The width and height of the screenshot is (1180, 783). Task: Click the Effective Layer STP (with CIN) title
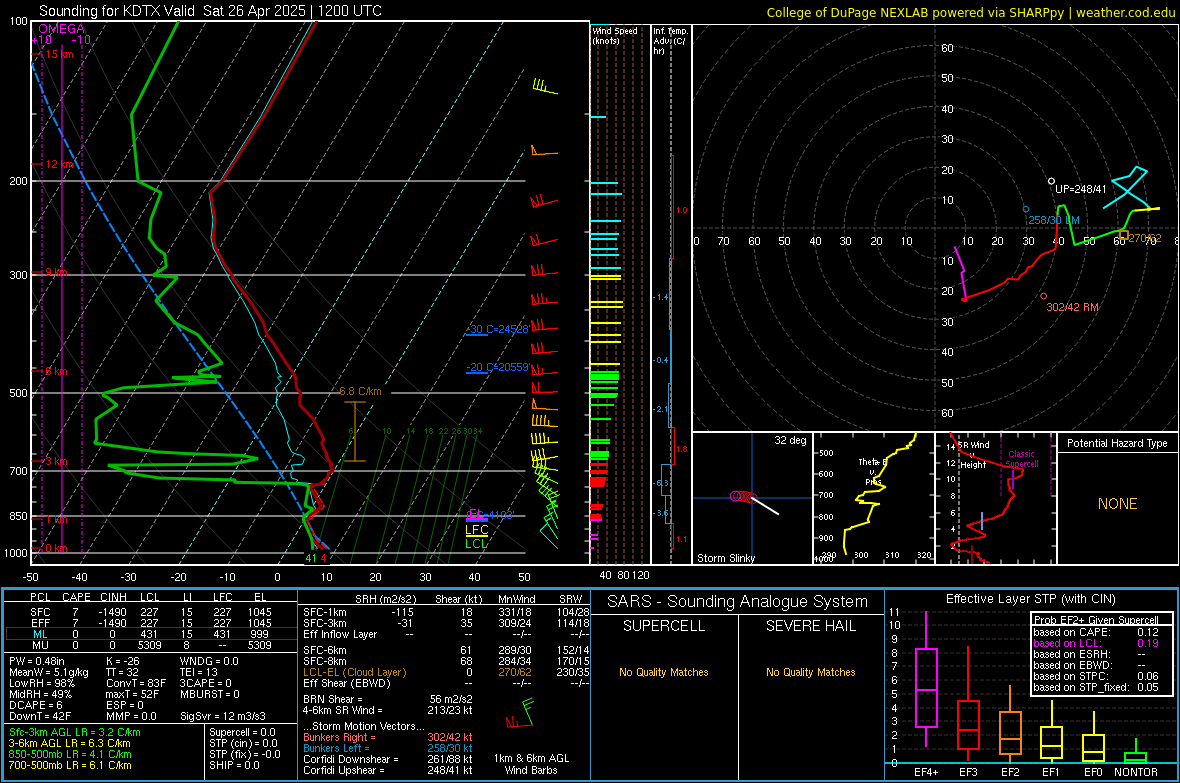[1030, 599]
